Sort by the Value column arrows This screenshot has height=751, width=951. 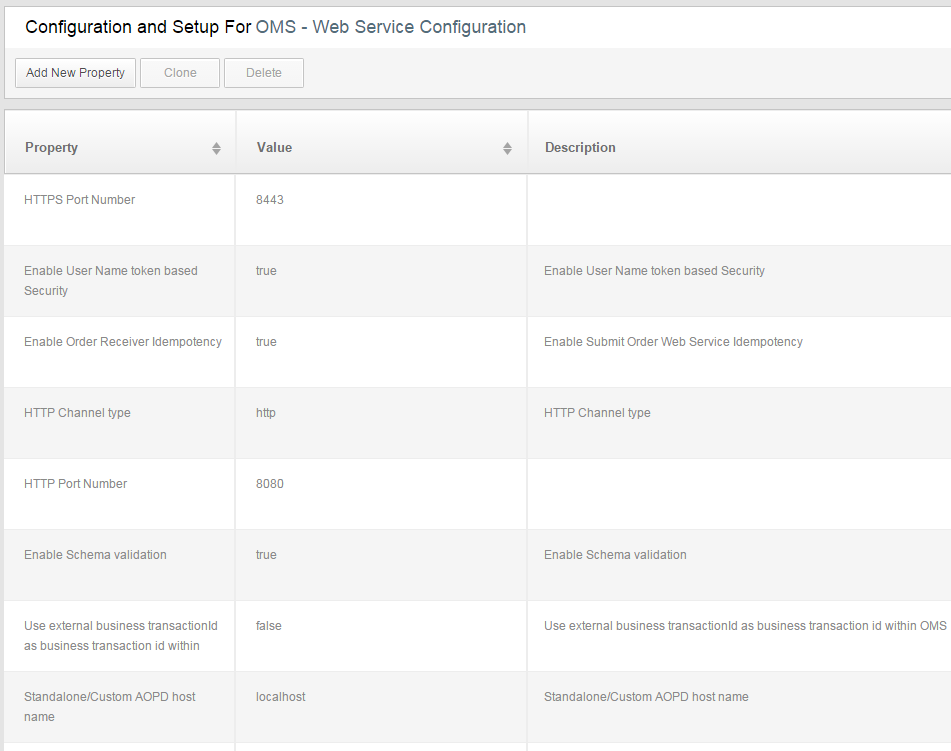point(507,148)
